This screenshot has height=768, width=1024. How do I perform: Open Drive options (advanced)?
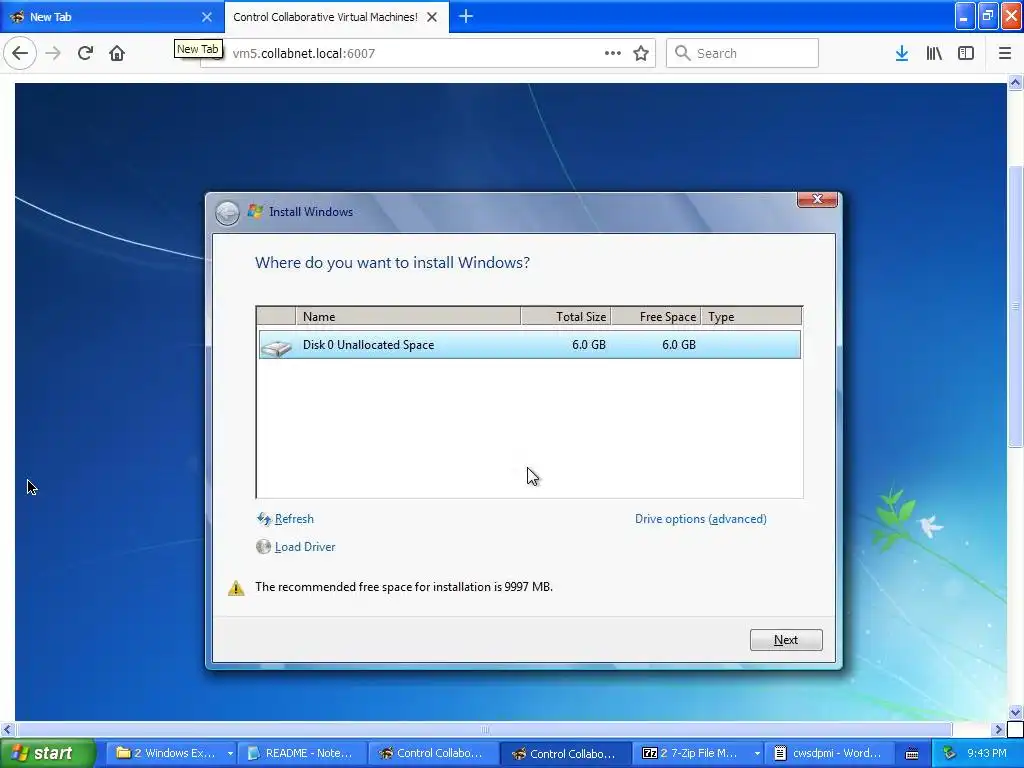701,519
